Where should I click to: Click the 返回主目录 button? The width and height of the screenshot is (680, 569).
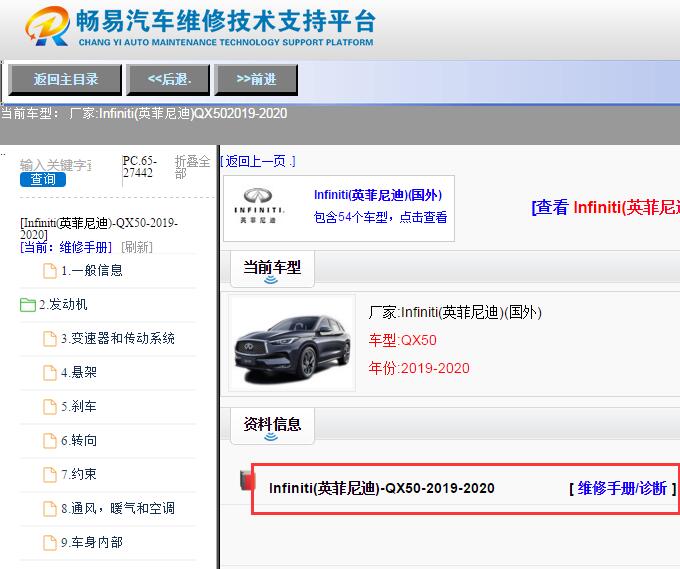coord(65,79)
